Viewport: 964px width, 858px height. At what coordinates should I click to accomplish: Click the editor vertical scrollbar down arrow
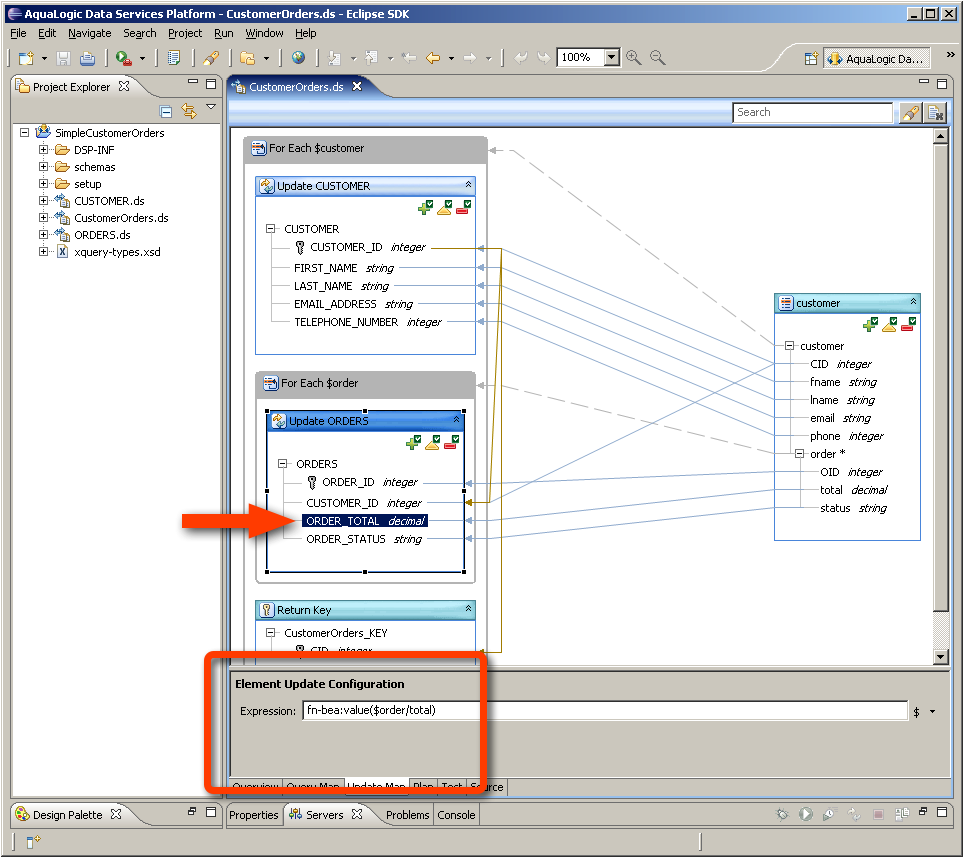pos(940,657)
